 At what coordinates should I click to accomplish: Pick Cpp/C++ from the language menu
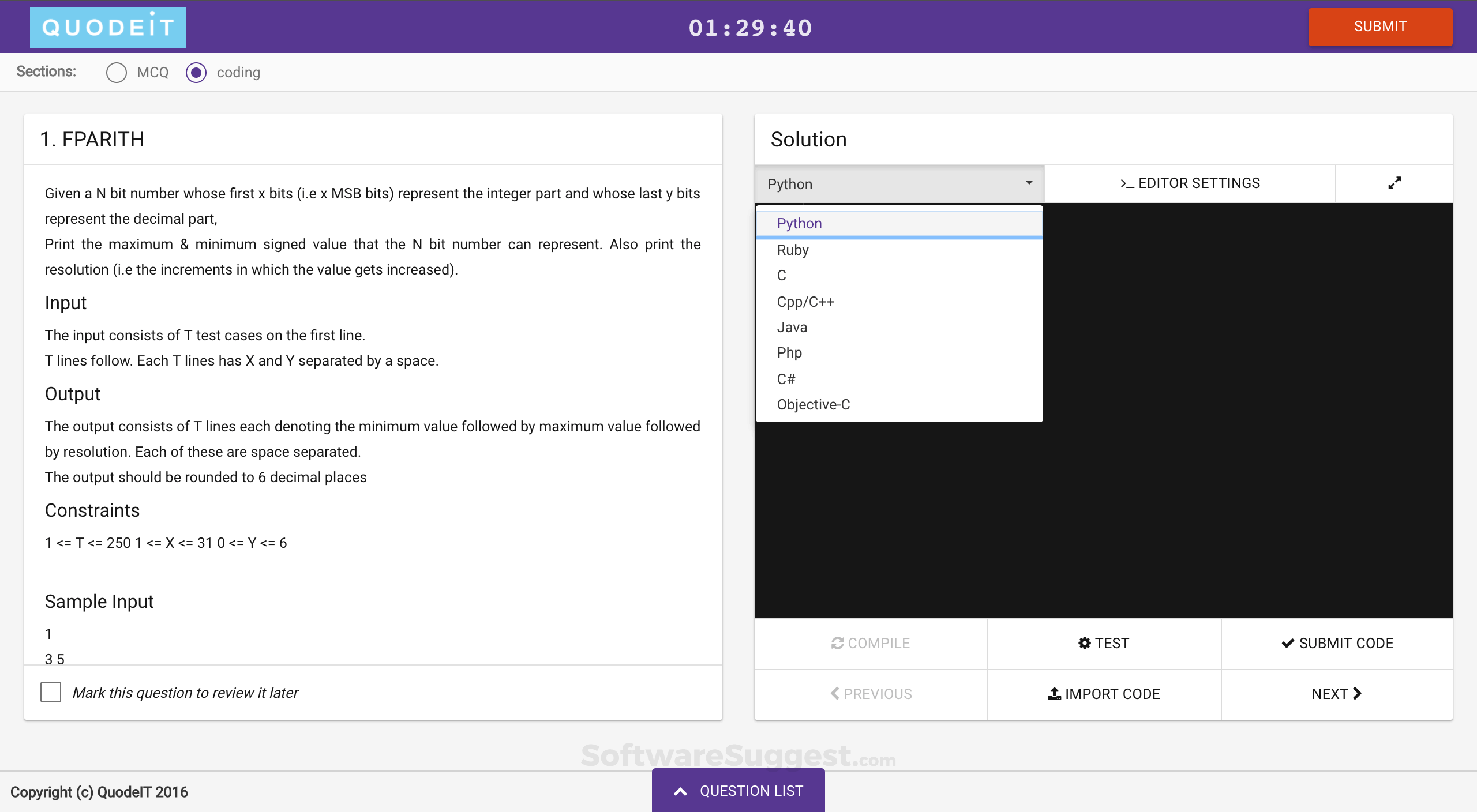(805, 302)
